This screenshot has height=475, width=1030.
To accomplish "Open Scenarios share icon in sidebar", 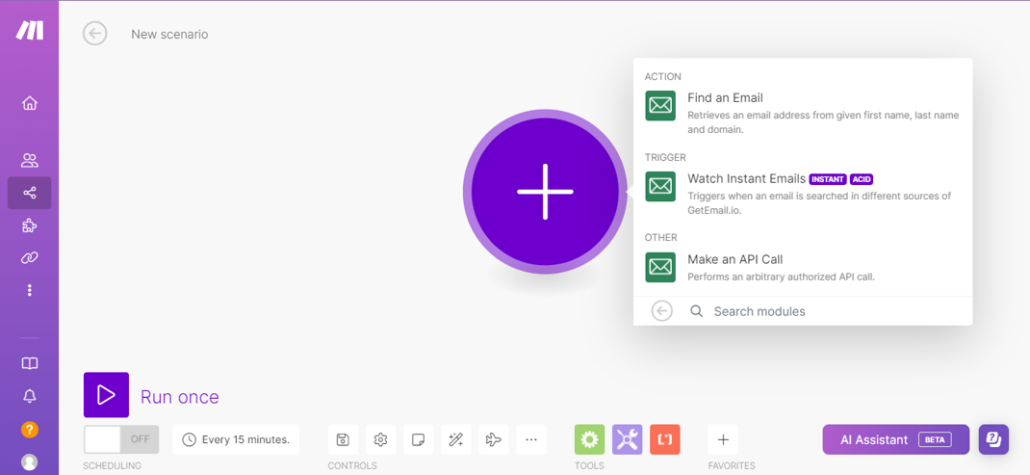I will [x=30, y=193].
